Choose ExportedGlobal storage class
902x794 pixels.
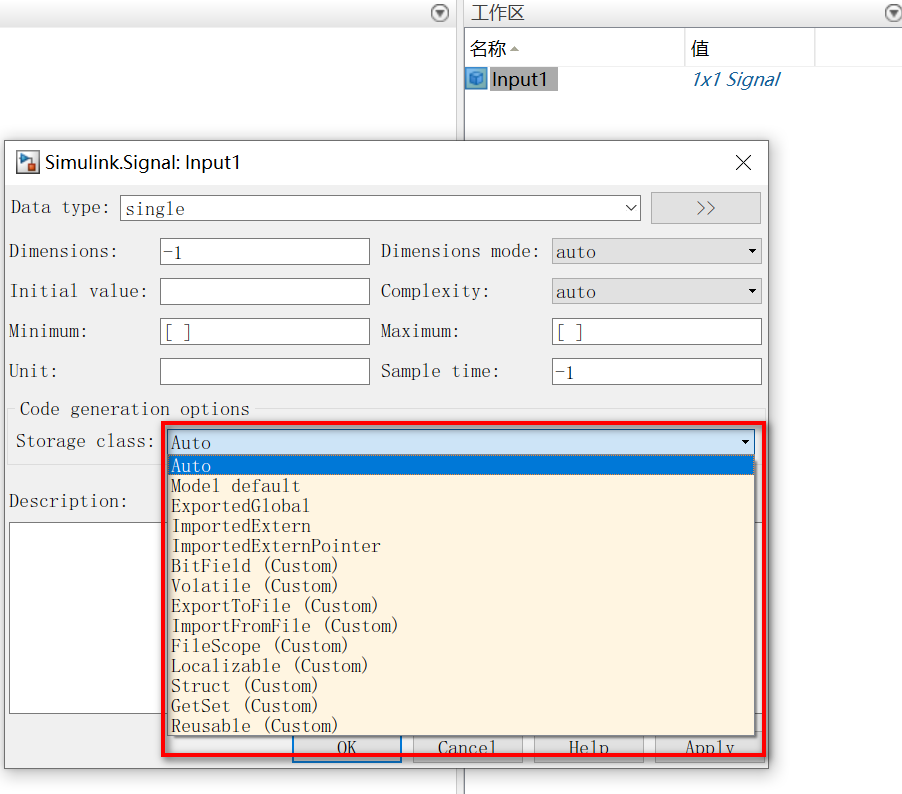pos(461,506)
